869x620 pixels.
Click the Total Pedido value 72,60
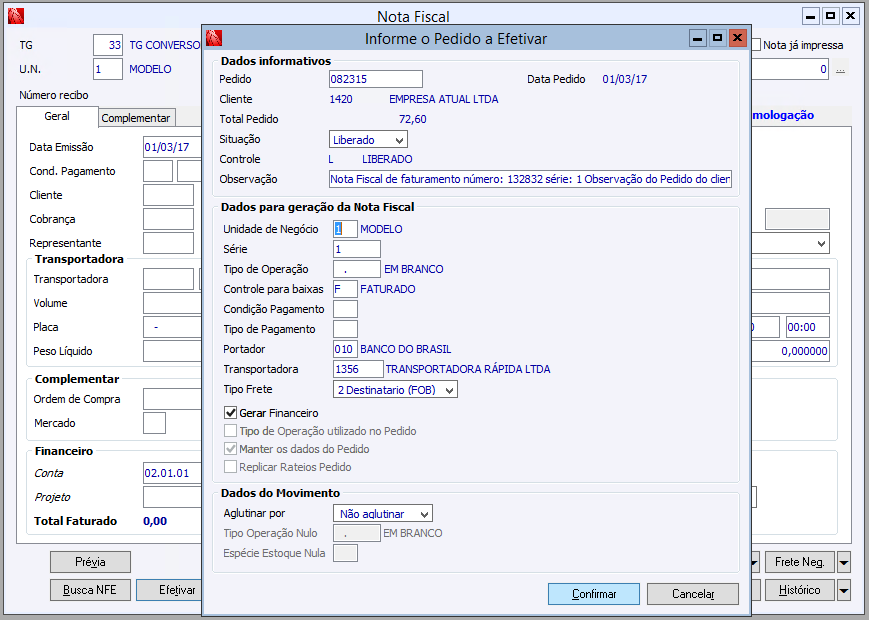412,119
